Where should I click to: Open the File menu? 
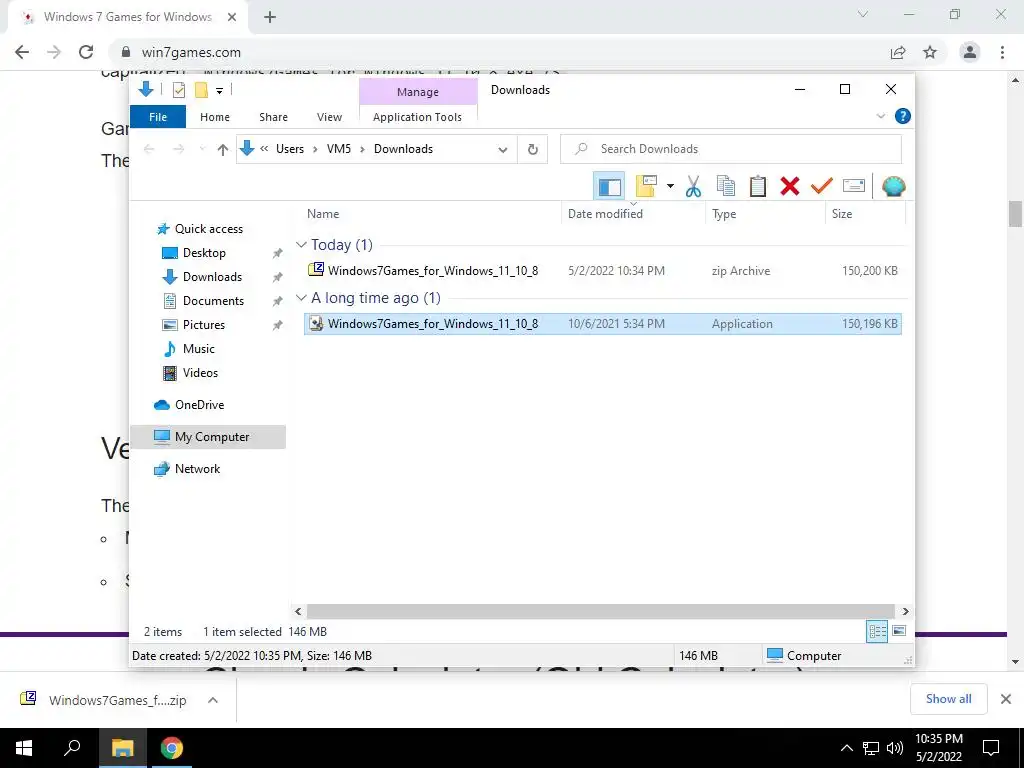tap(158, 117)
